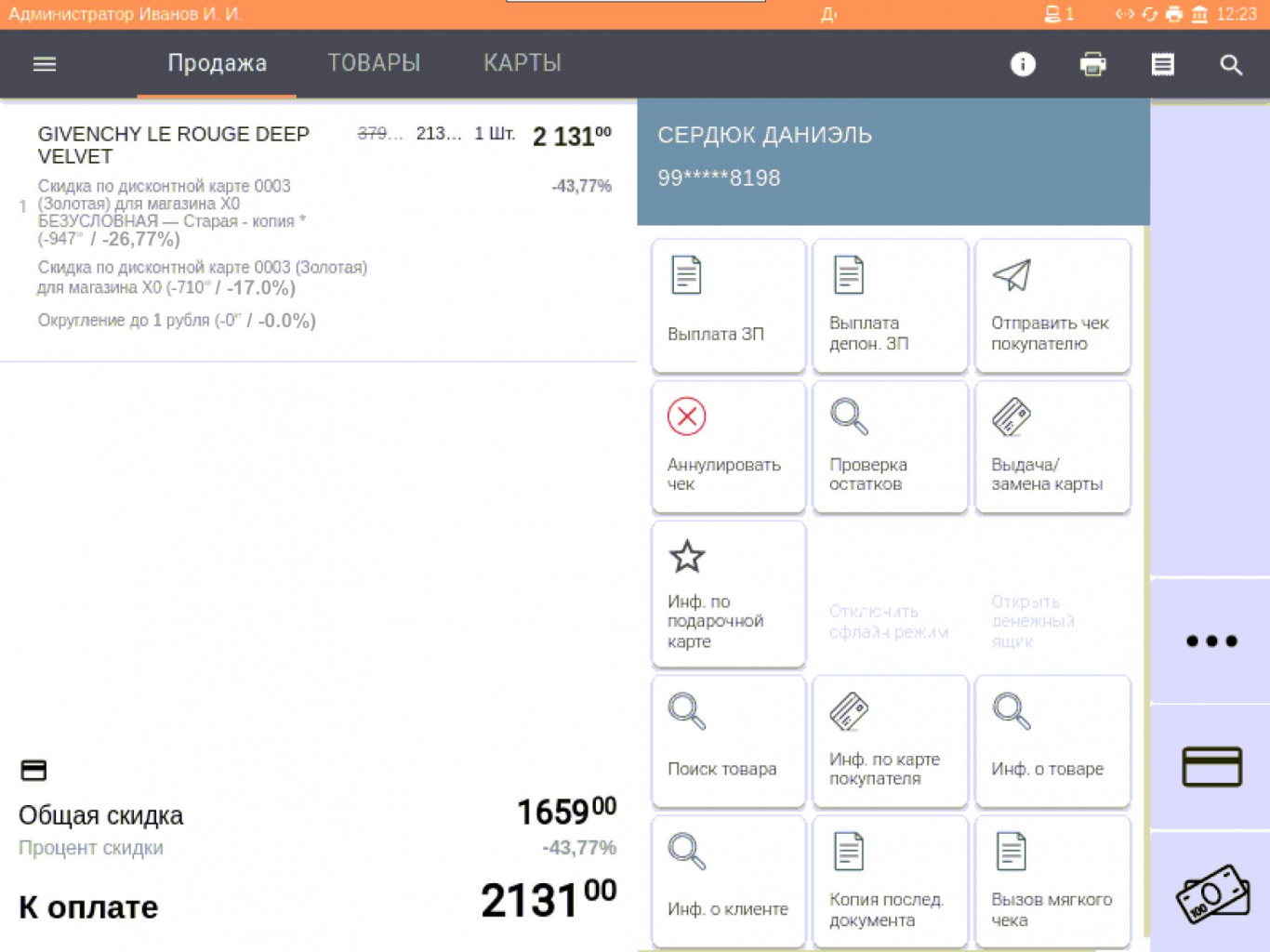Image resolution: width=1270 pixels, height=952 pixels.
Task: Click Процент скидки label
Action: (x=91, y=848)
